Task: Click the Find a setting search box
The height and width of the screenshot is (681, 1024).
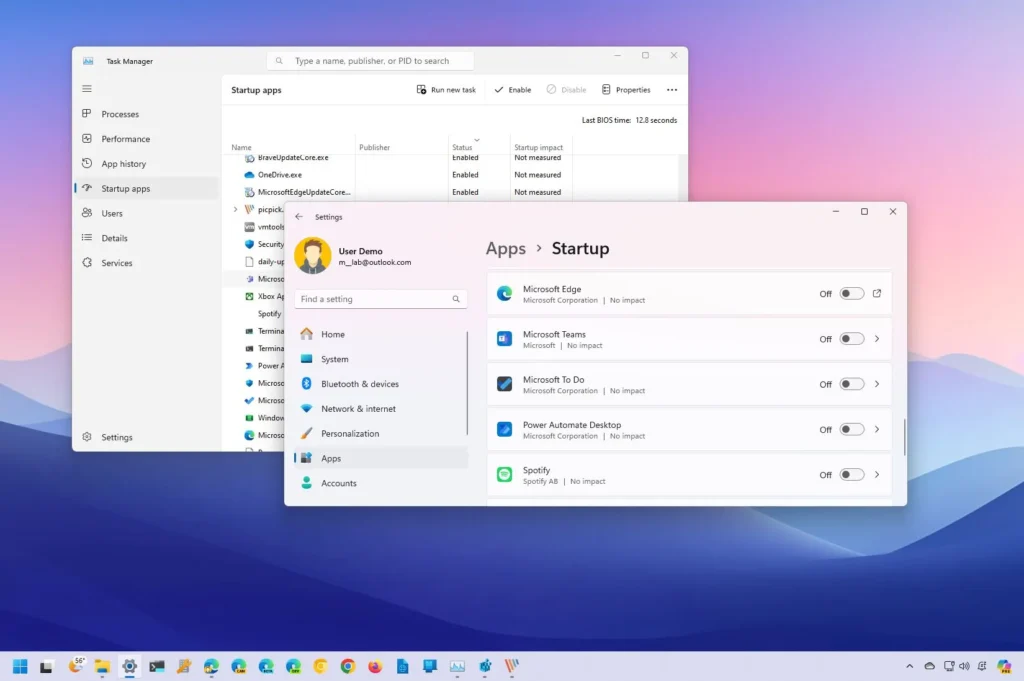Action: (380, 298)
